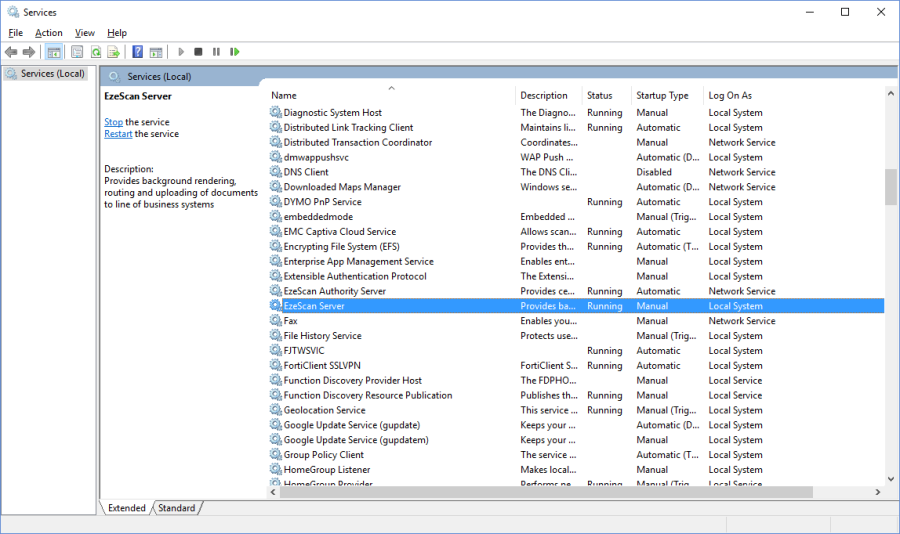900x534 pixels.
Task: Sort by the Status column header
Action: [x=600, y=96]
